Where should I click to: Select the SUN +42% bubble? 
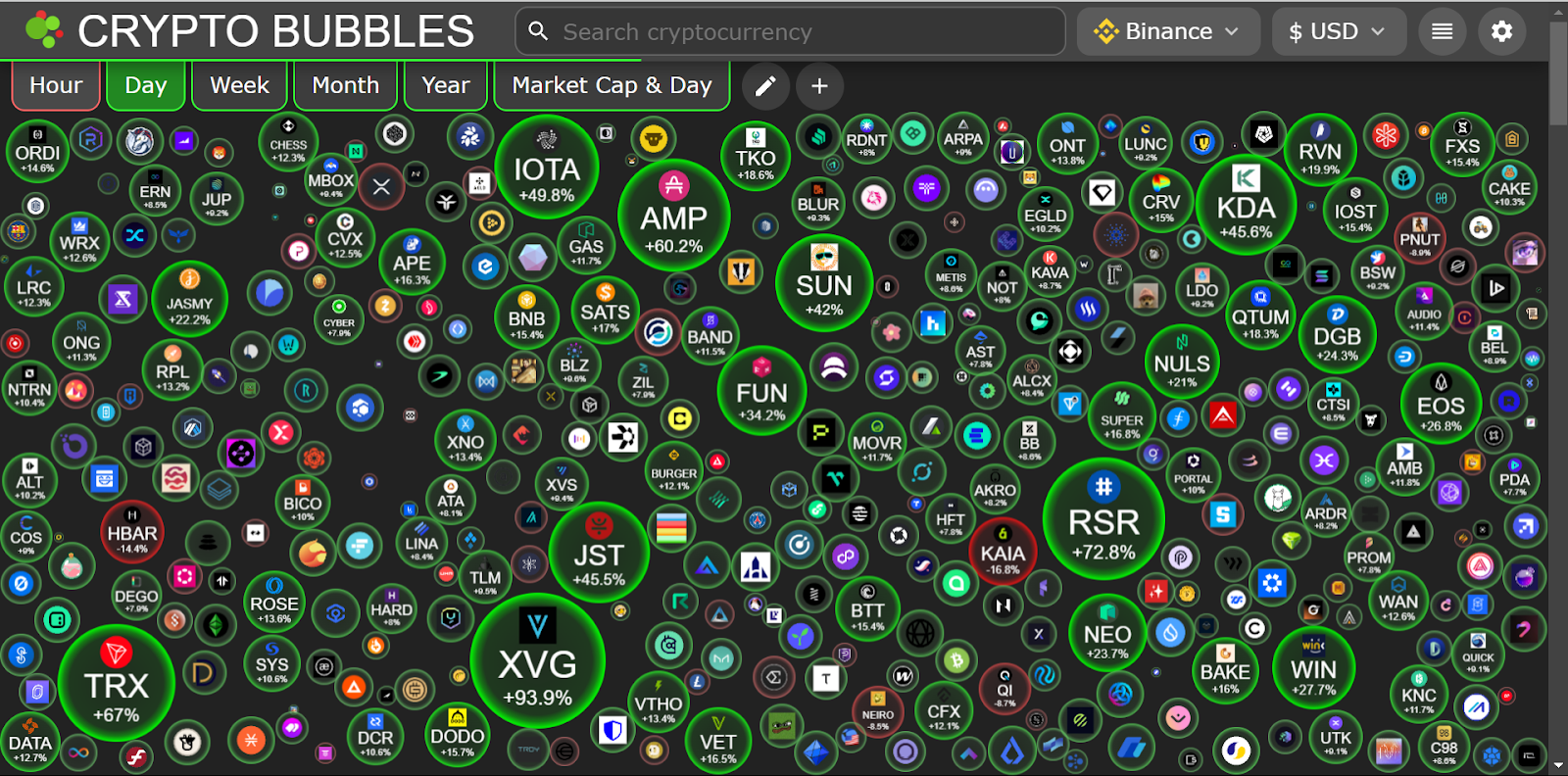(823, 282)
